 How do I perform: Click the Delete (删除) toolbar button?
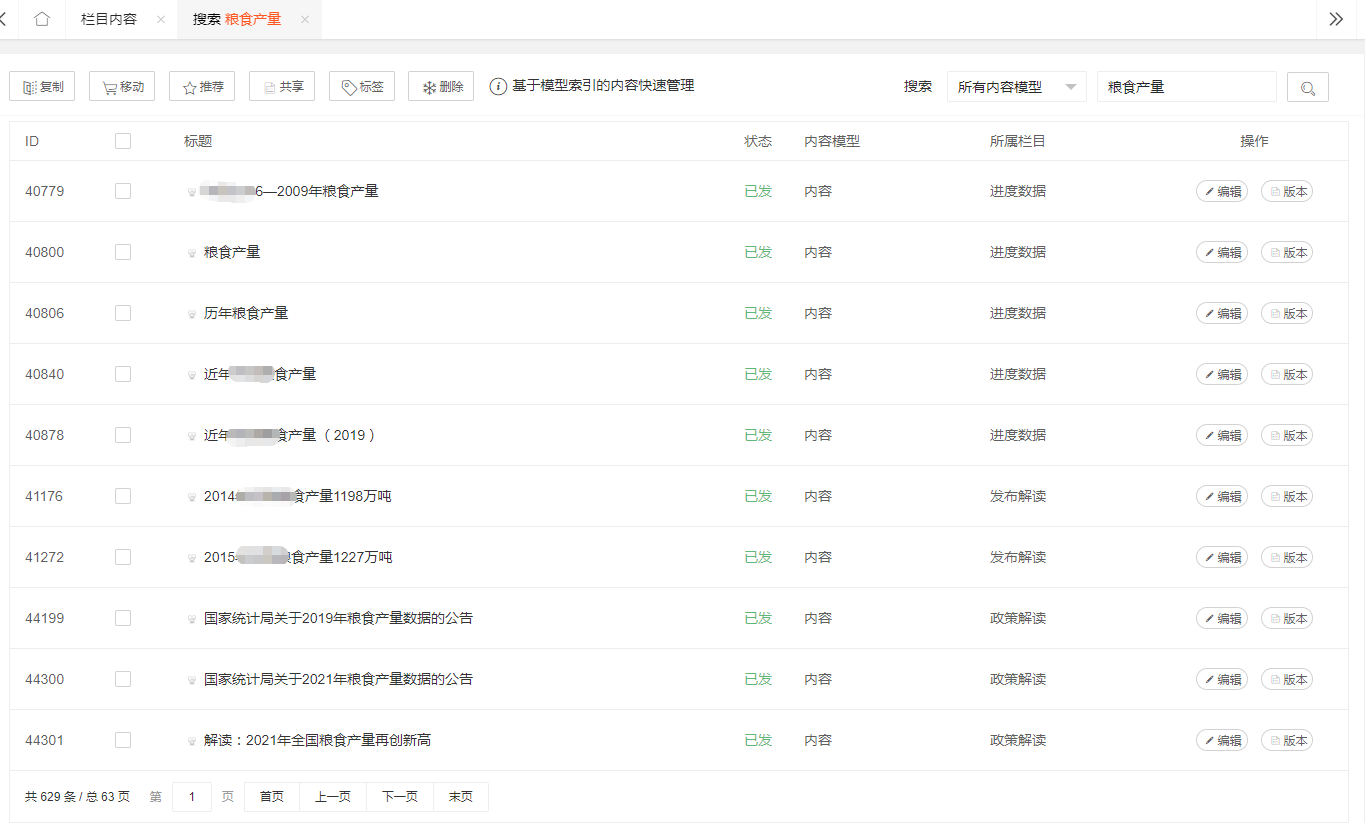click(x=441, y=87)
